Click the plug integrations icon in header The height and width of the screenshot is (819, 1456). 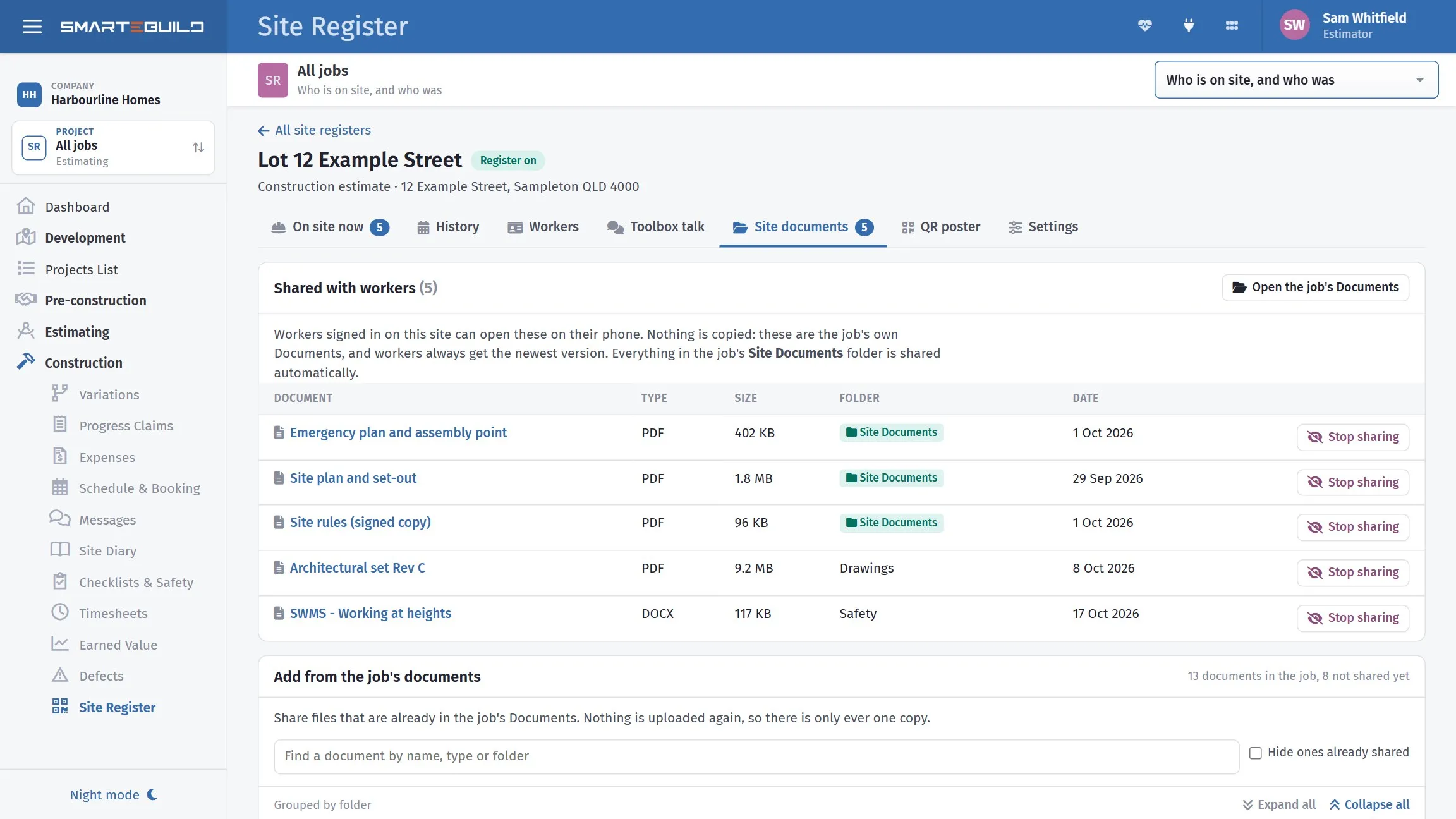[1188, 26]
